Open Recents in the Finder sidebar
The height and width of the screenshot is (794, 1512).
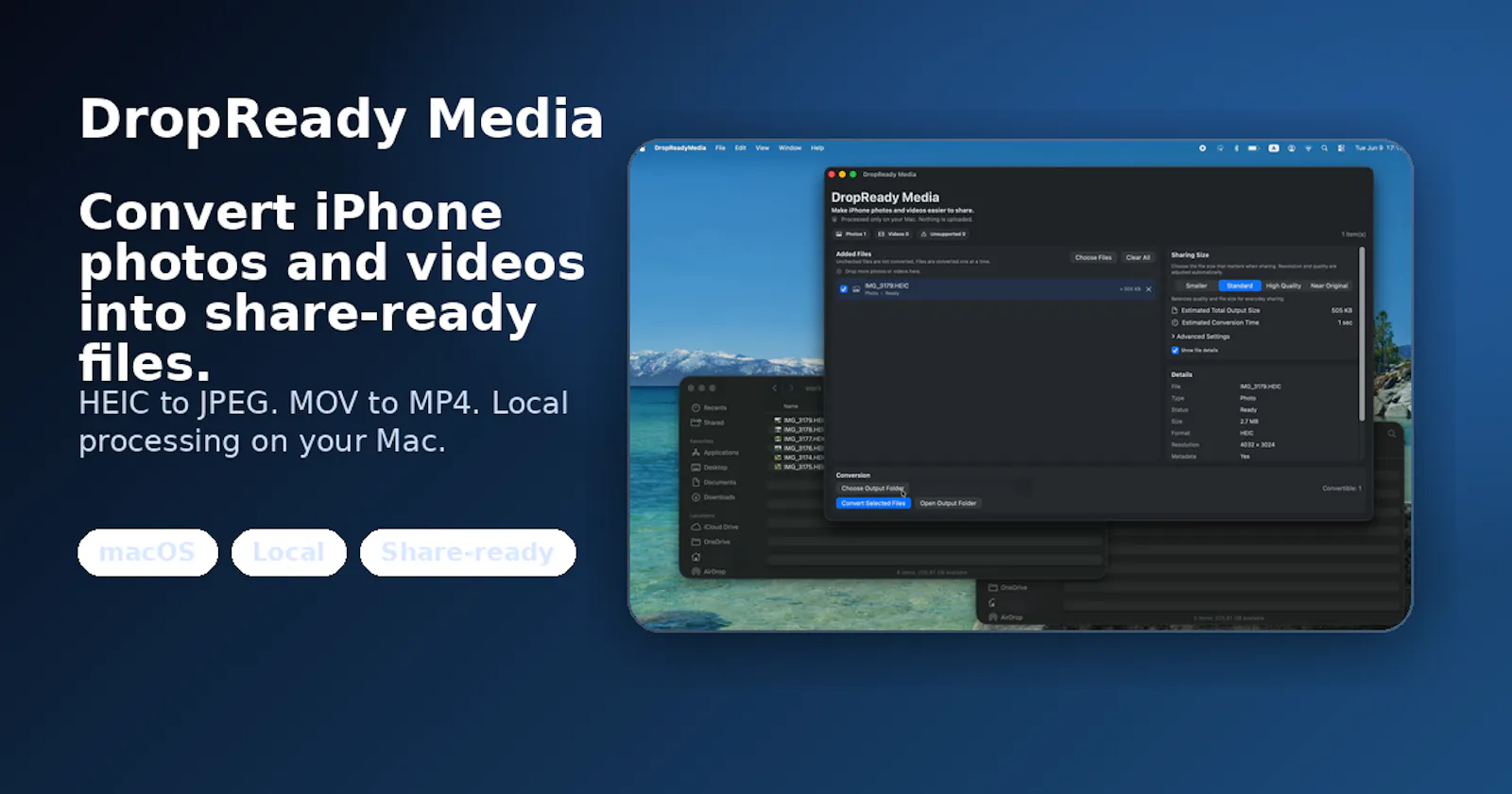point(710,407)
